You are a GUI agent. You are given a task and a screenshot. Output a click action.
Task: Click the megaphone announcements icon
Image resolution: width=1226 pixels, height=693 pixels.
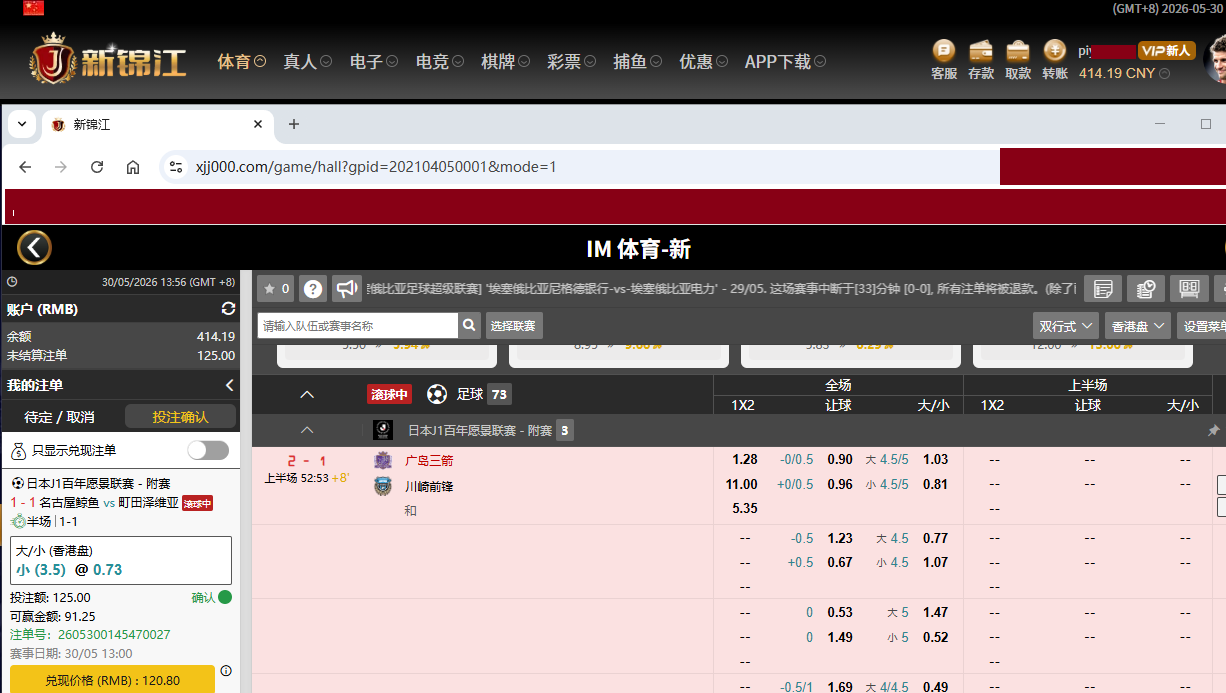coord(347,289)
